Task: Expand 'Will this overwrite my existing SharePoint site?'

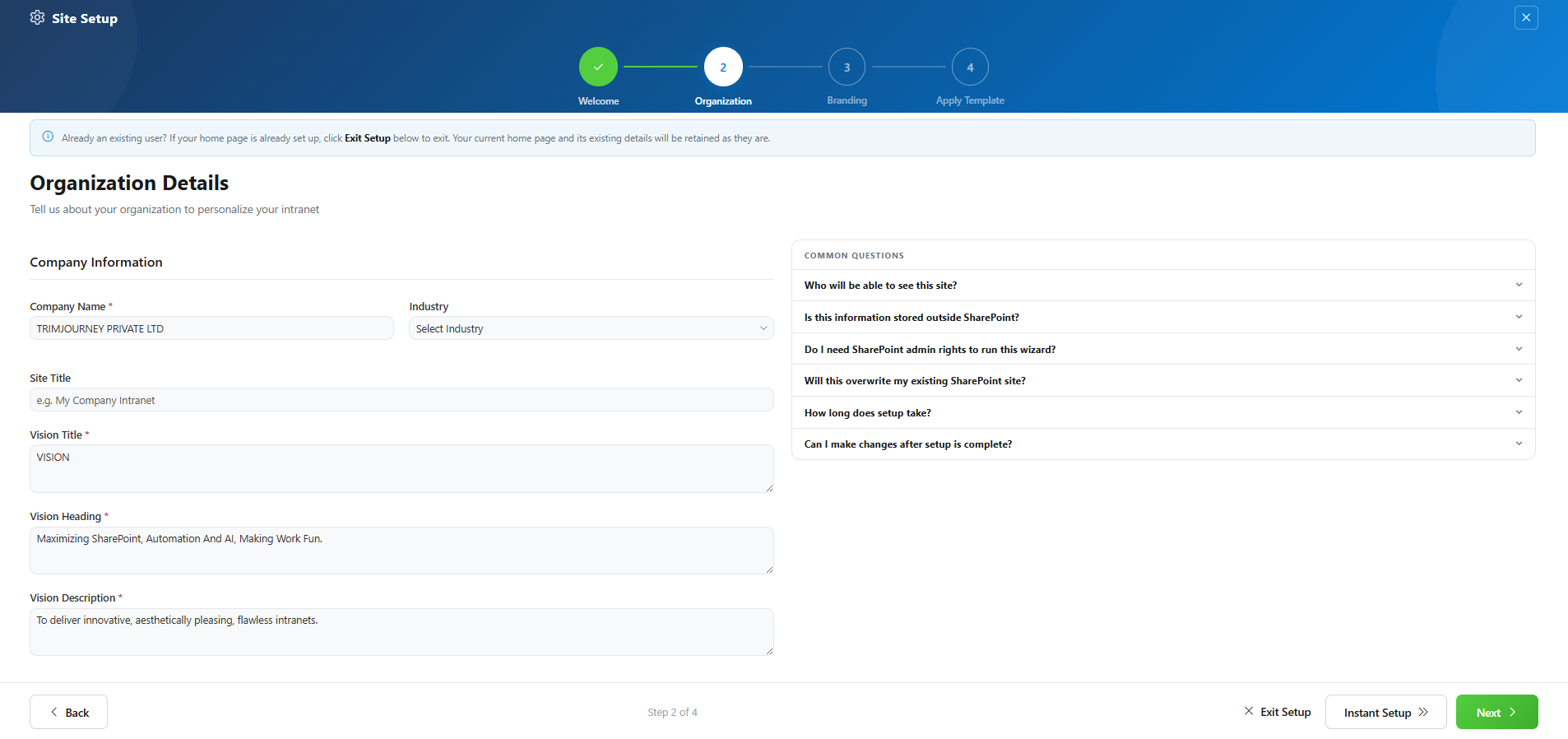Action: point(1163,381)
